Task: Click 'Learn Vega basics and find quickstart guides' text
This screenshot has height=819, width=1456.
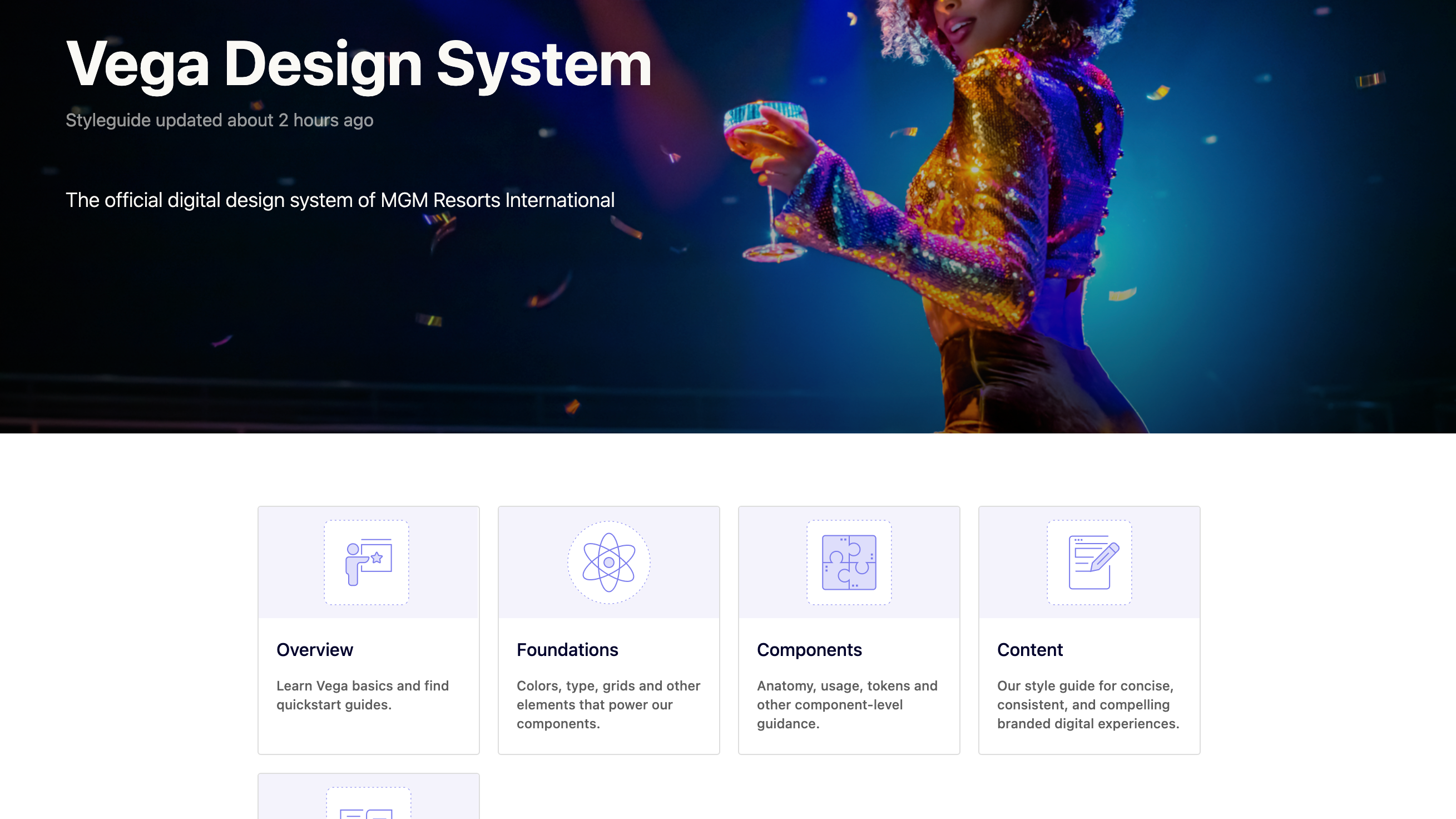Action: [362, 695]
